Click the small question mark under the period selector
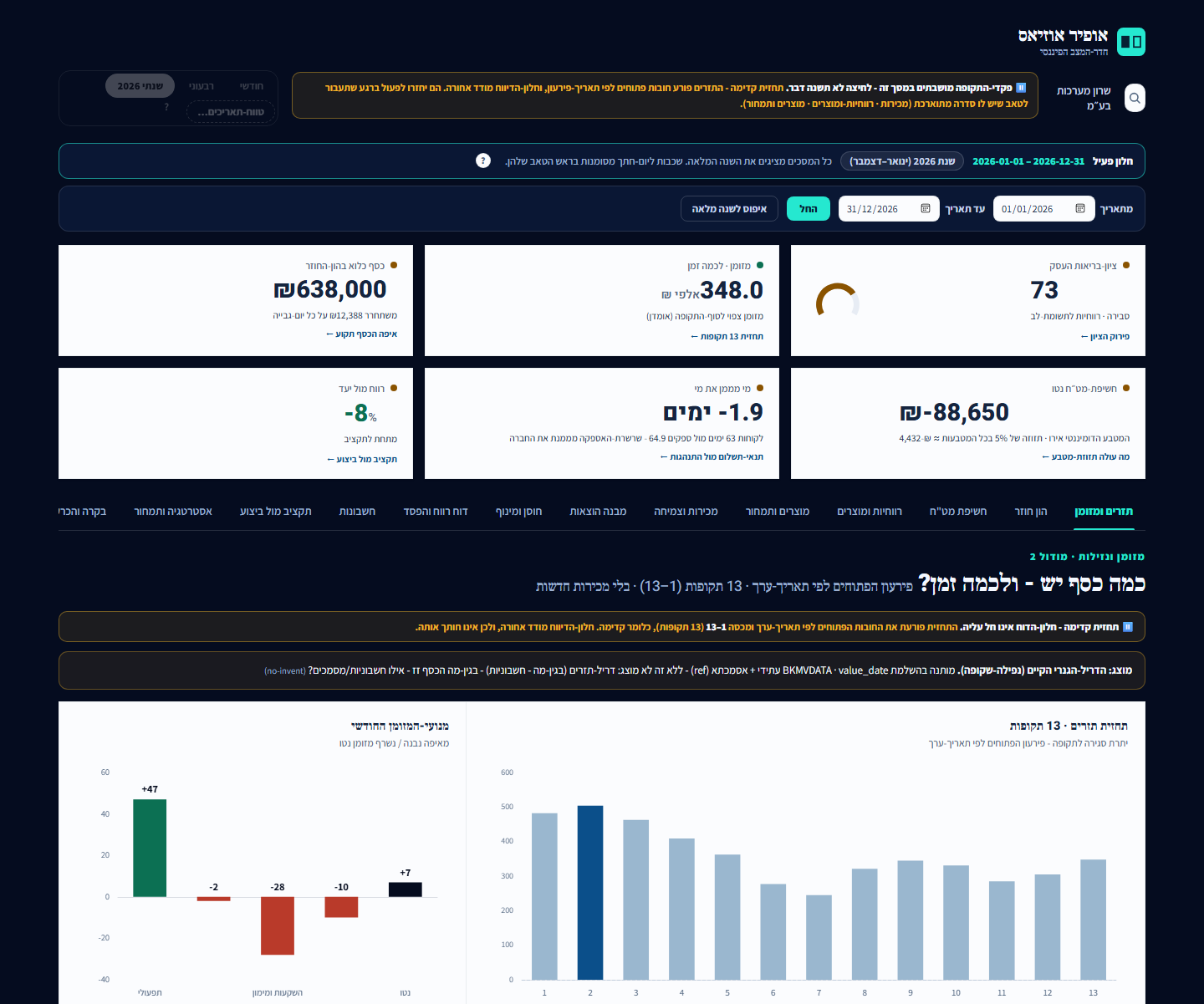The width and height of the screenshot is (1204, 1004). coord(166,107)
